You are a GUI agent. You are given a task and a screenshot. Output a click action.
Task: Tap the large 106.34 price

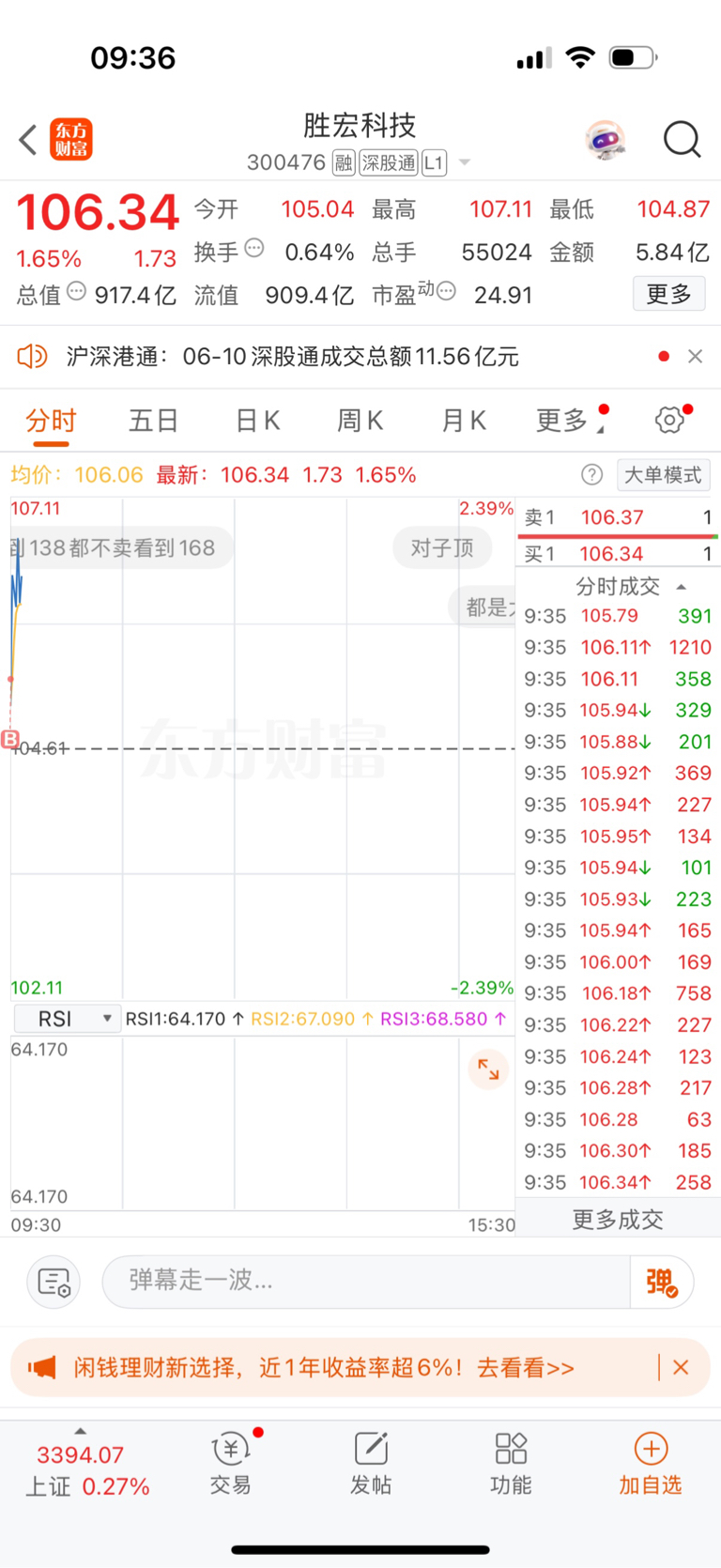[98, 212]
